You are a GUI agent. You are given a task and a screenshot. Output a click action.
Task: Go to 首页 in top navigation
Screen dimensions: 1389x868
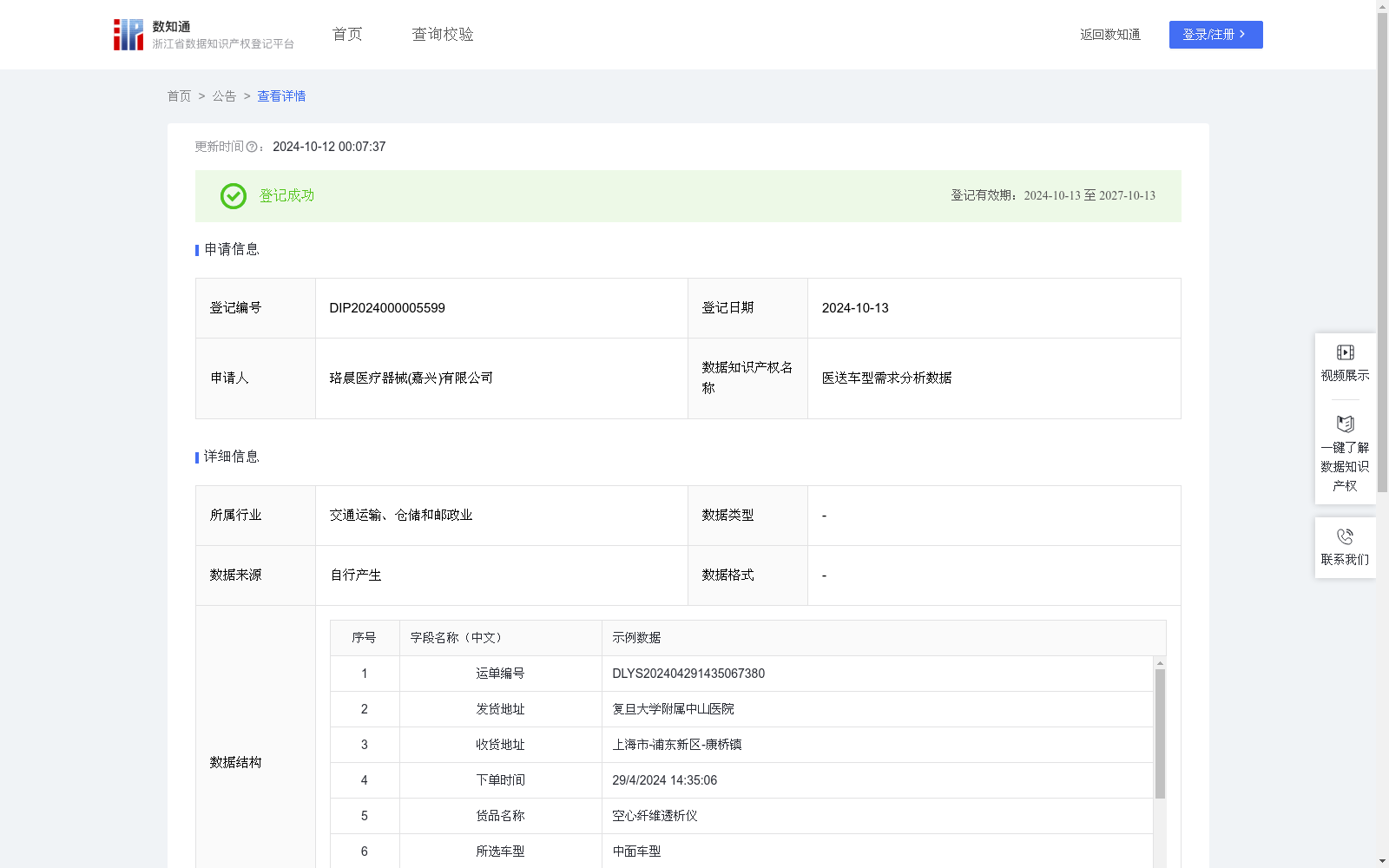tap(347, 34)
